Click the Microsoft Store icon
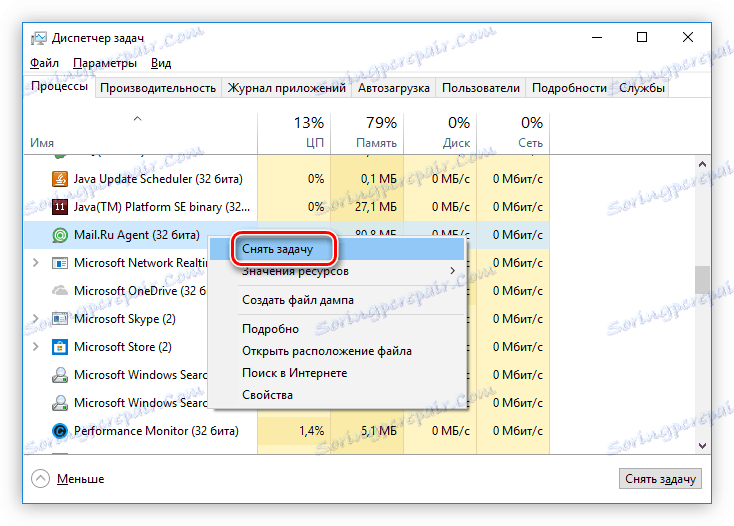 coord(59,347)
